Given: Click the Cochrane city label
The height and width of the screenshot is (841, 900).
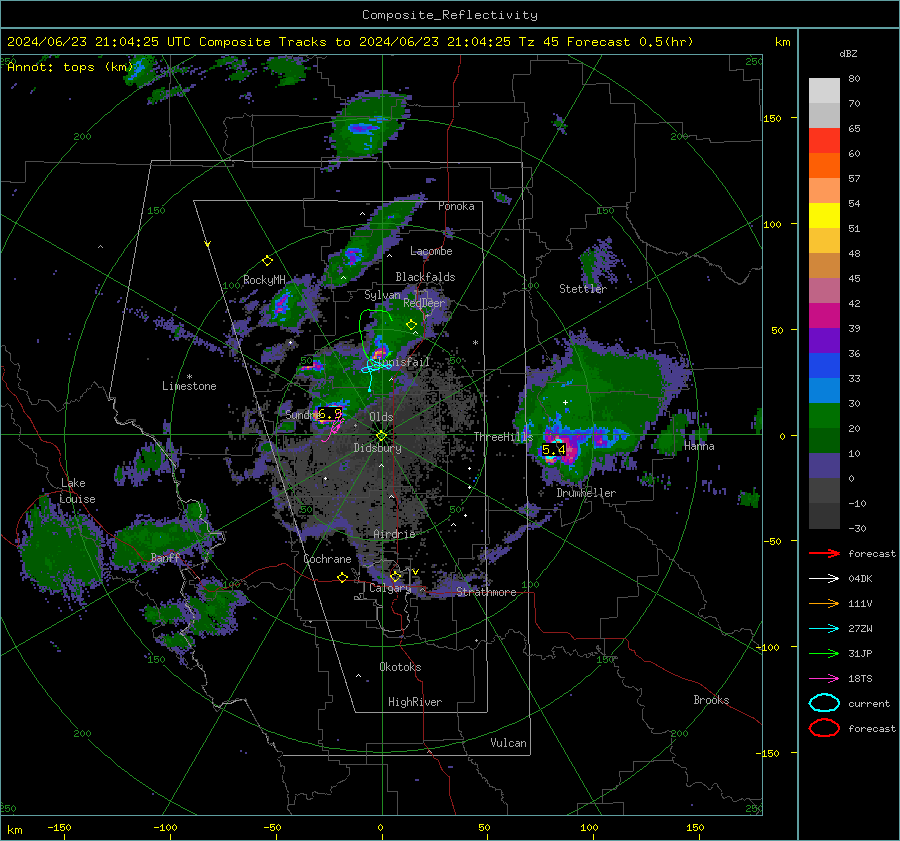Looking at the screenshot, I should coord(327,559).
